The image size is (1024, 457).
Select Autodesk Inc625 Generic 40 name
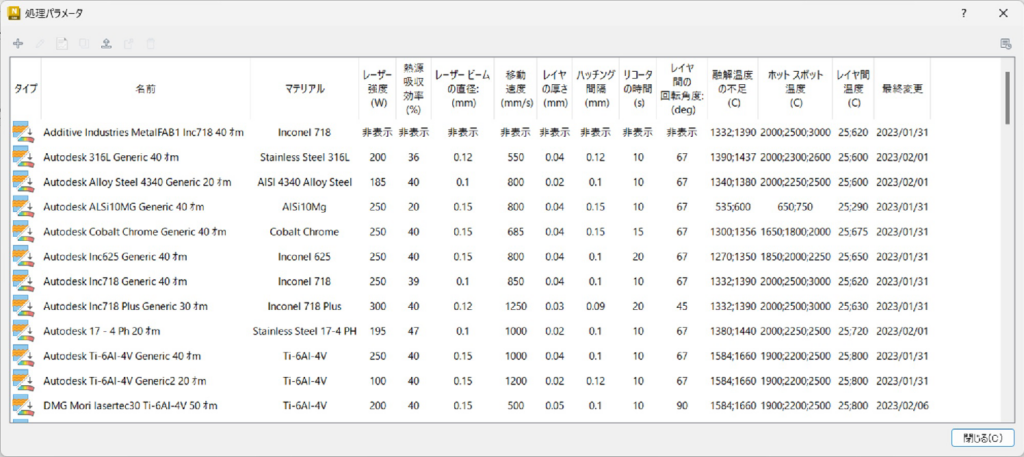click(x=115, y=257)
